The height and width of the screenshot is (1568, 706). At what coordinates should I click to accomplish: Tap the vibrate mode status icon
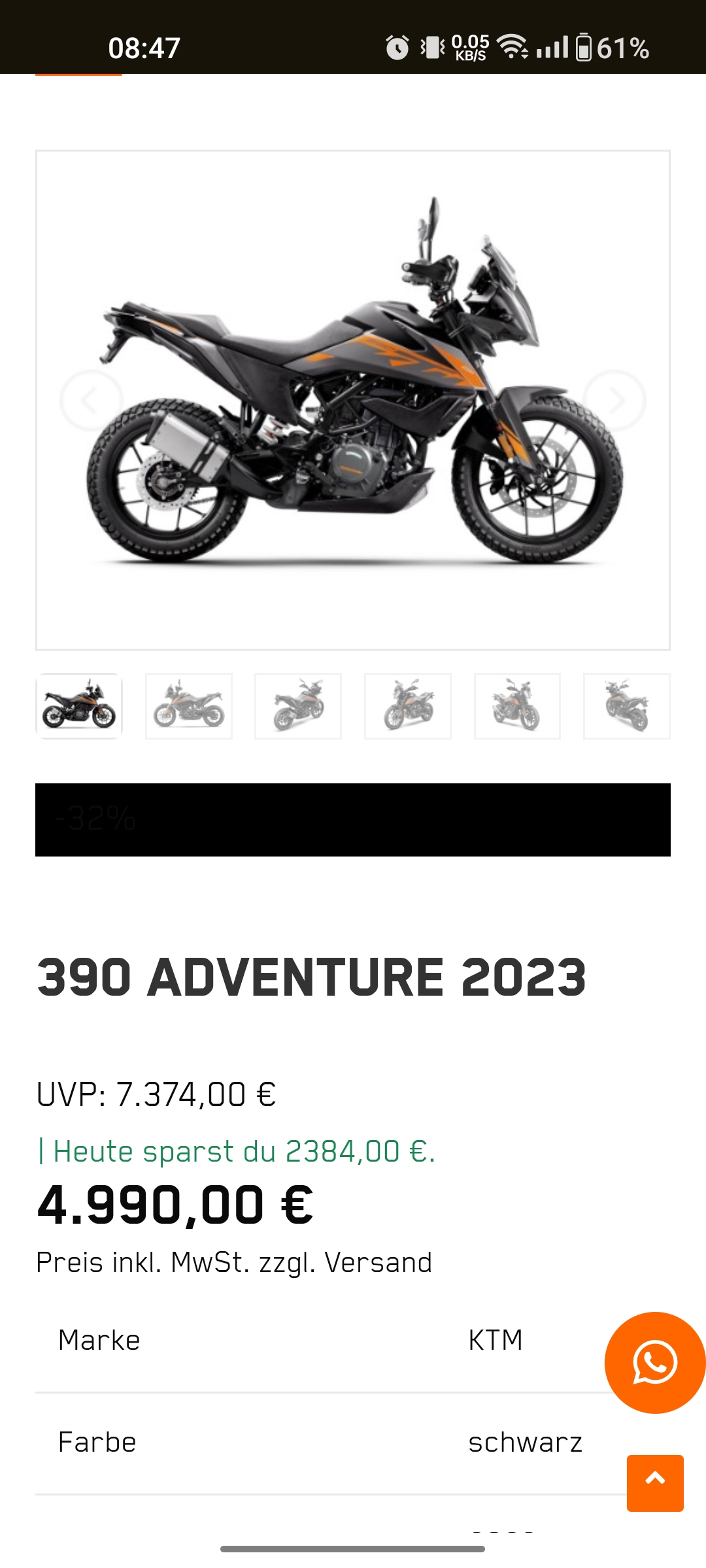pyautogui.click(x=432, y=48)
